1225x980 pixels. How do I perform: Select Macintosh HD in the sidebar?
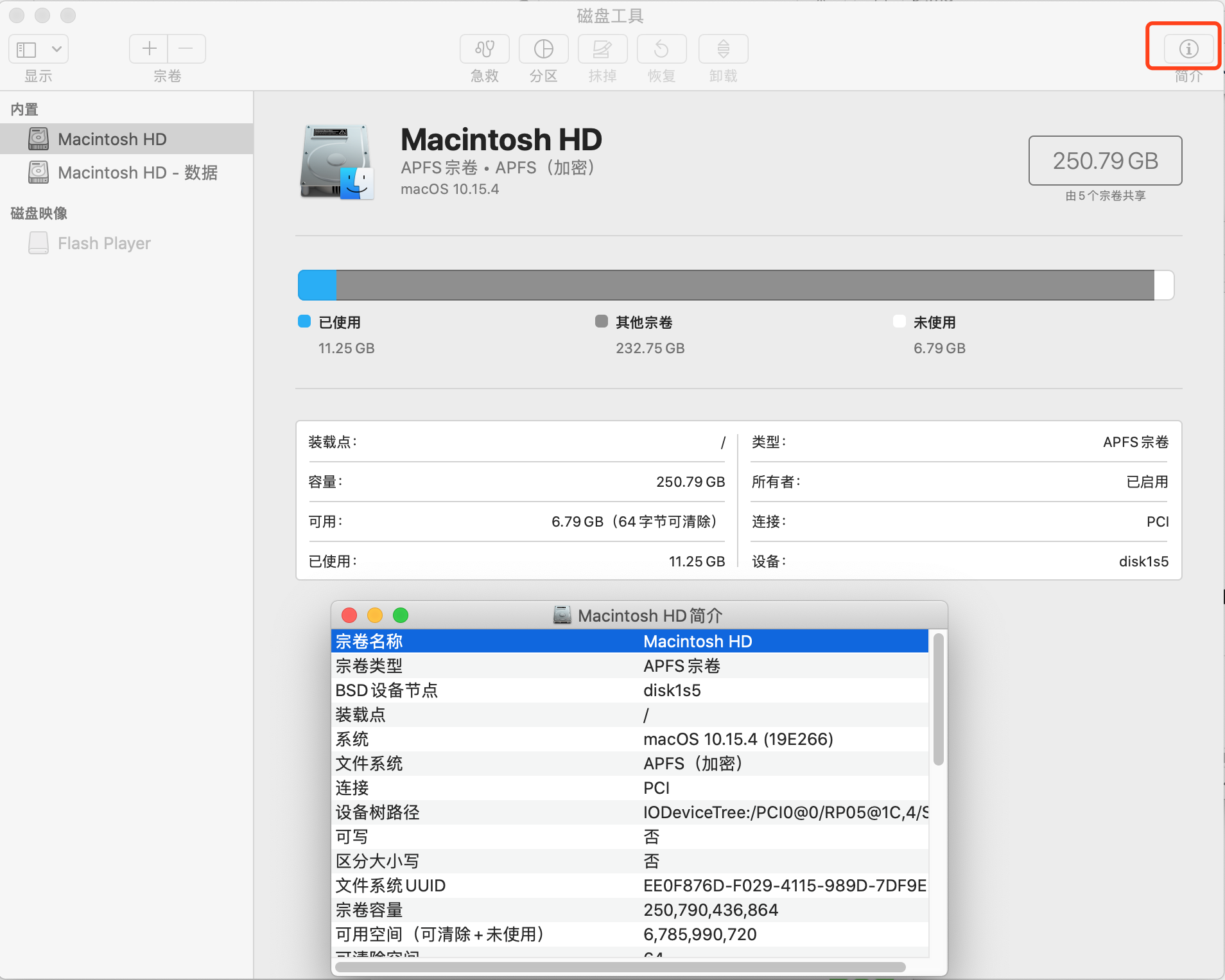(x=126, y=139)
